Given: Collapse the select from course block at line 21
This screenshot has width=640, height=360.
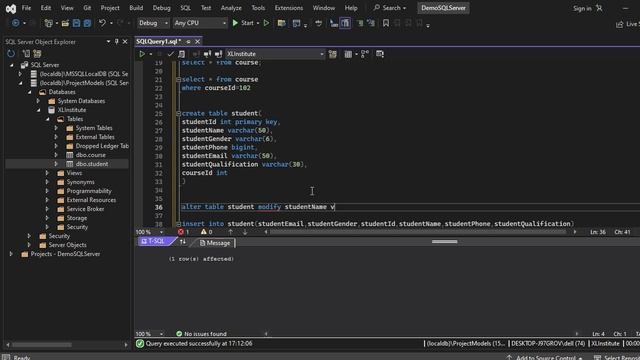Looking at the screenshot, I should click(178, 79).
